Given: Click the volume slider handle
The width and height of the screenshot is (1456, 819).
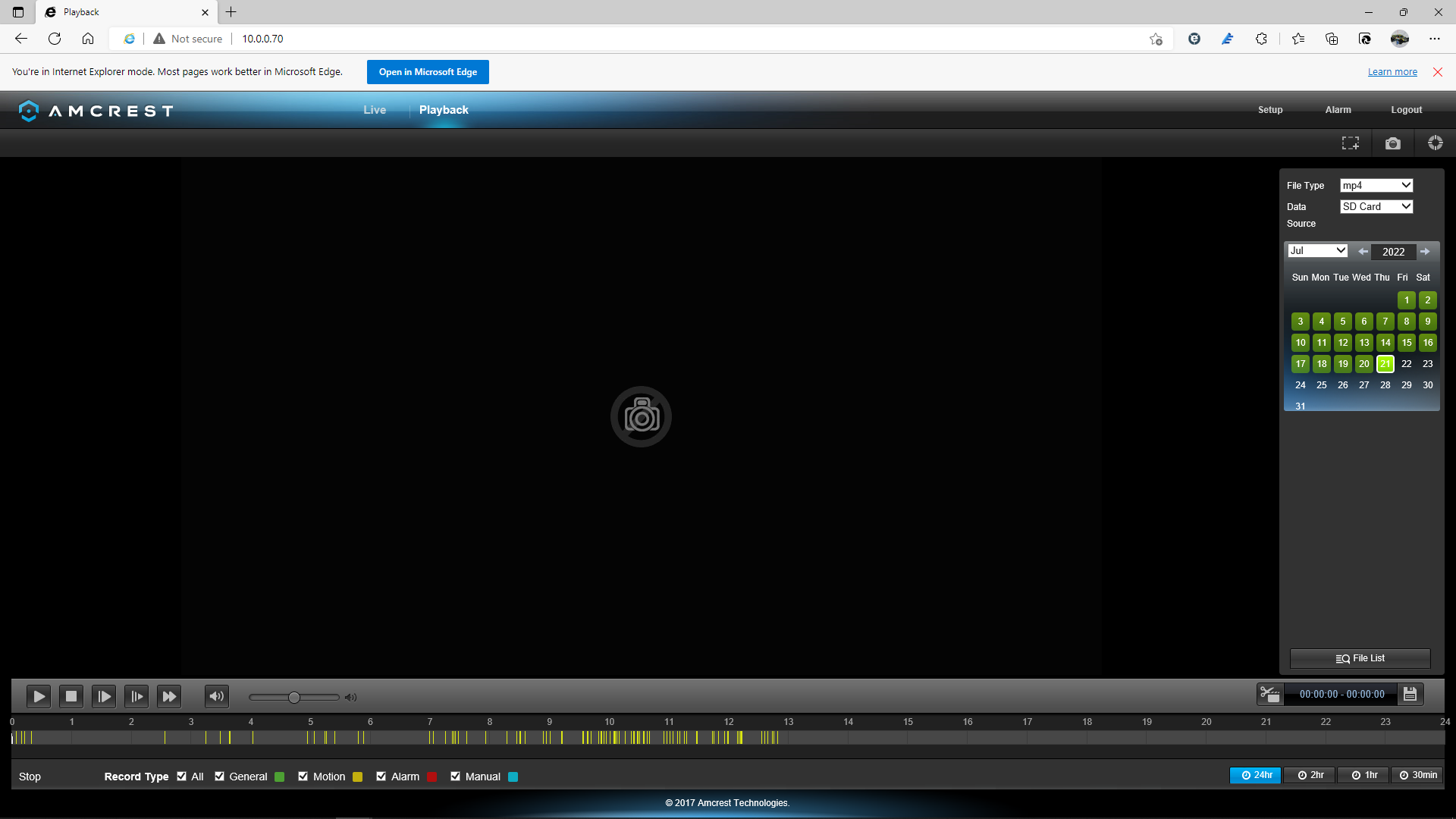Looking at the screenshot, I should click(294, 697).
